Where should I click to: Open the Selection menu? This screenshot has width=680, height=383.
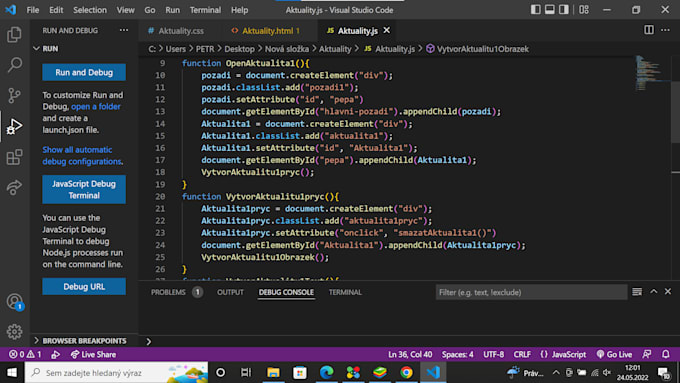90,10
